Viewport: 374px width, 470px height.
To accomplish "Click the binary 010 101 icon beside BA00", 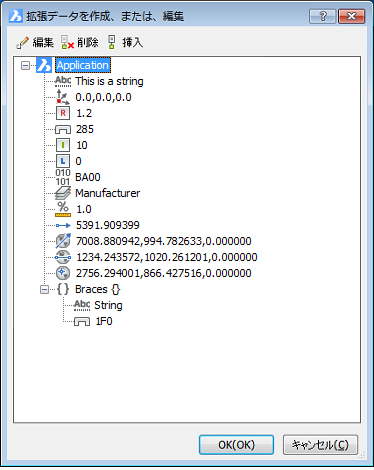I will tap(63, 177).
